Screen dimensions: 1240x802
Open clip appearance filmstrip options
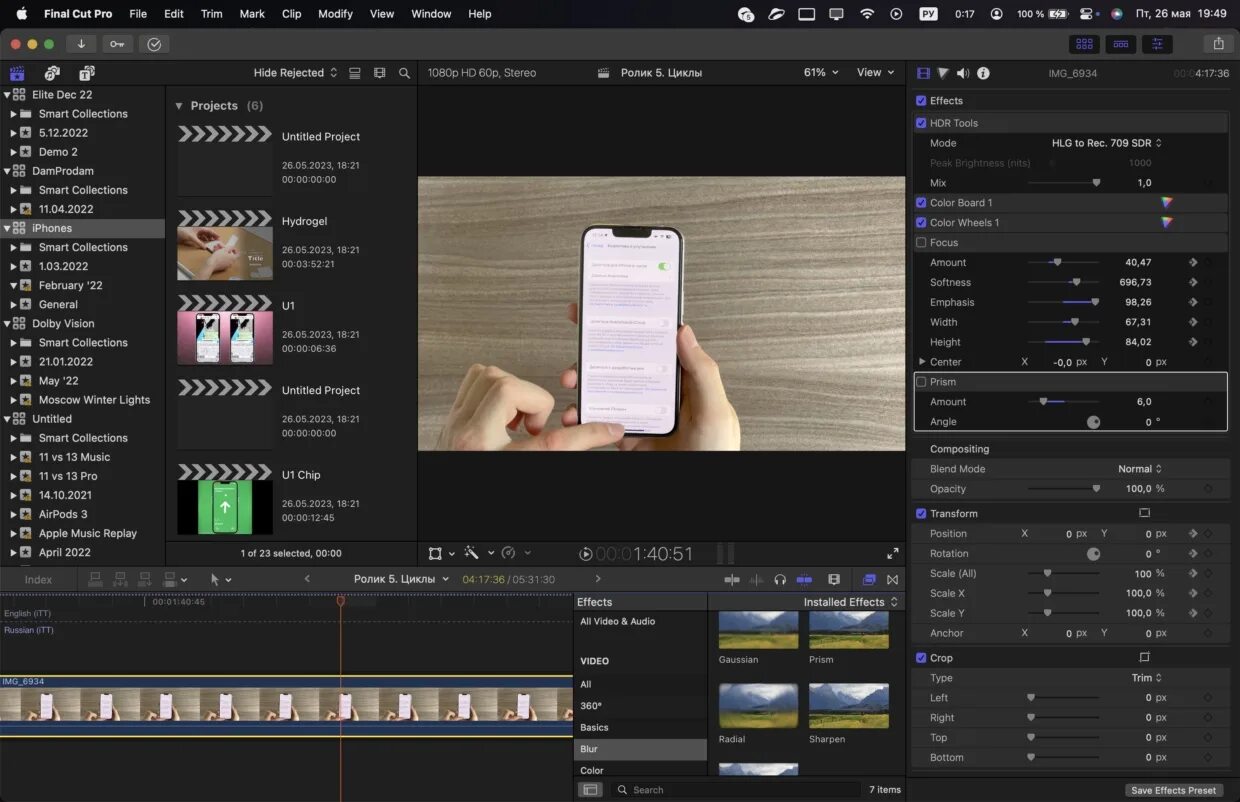point(379,73)
